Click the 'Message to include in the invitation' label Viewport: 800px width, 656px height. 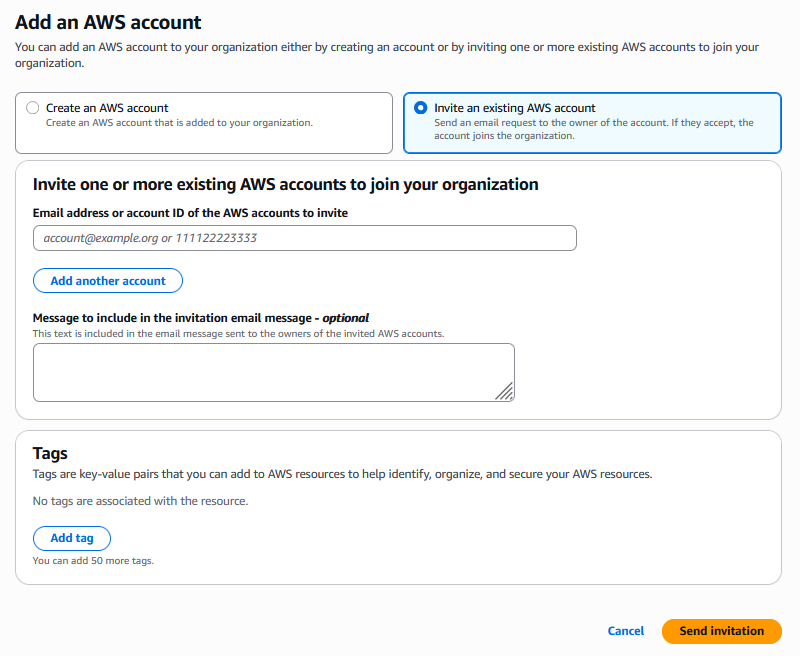point(201,318)
